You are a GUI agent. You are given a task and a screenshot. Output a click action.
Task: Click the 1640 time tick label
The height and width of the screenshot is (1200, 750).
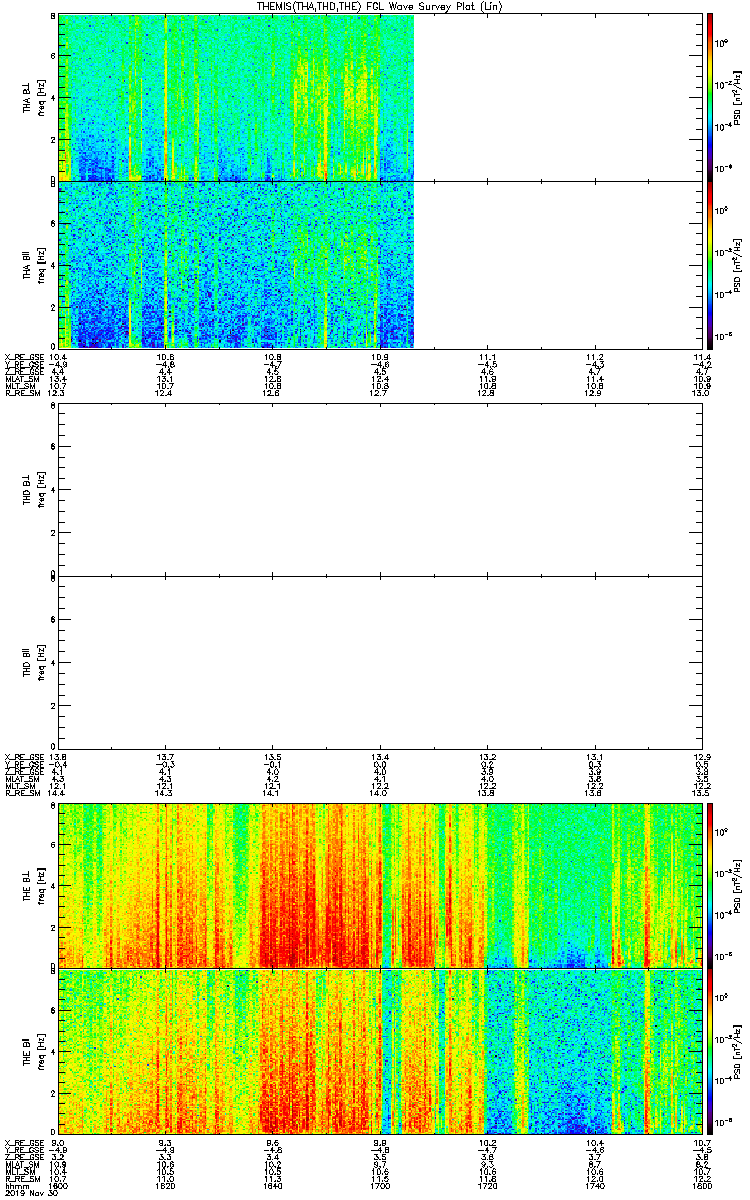[x=273, y=1187]
